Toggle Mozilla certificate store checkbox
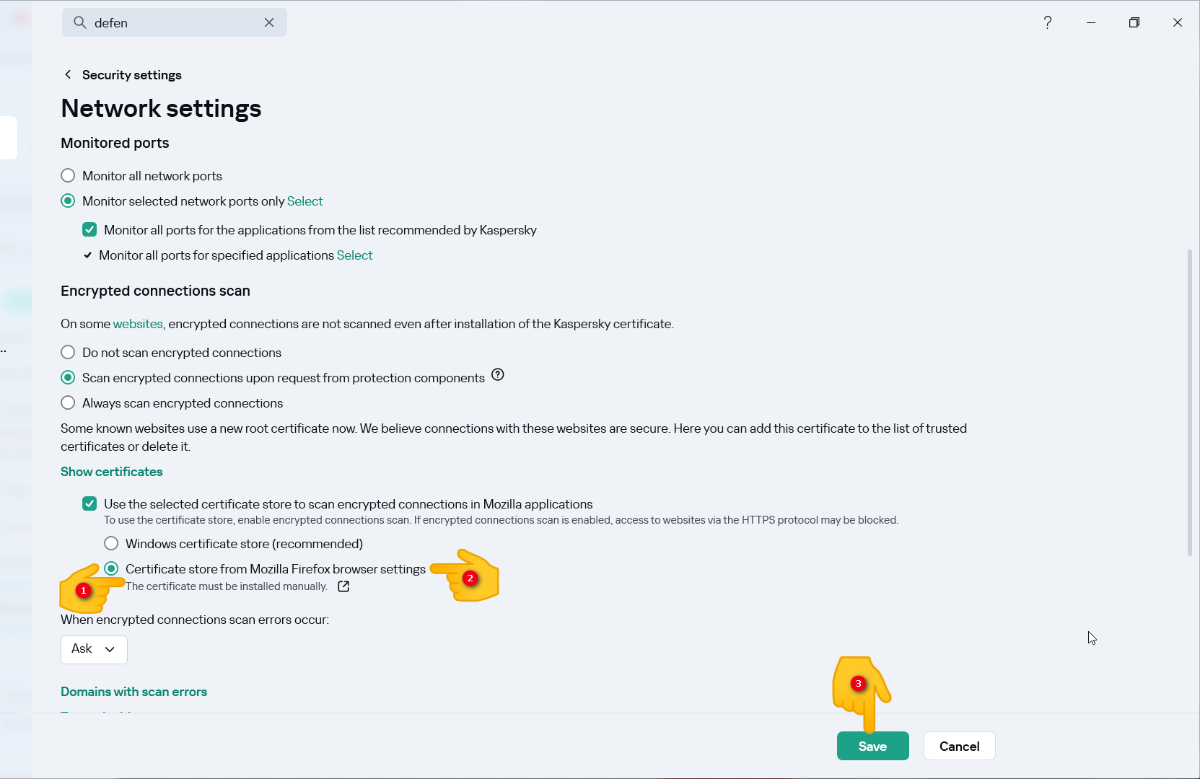1200x779 pixels. click(90, 504)
